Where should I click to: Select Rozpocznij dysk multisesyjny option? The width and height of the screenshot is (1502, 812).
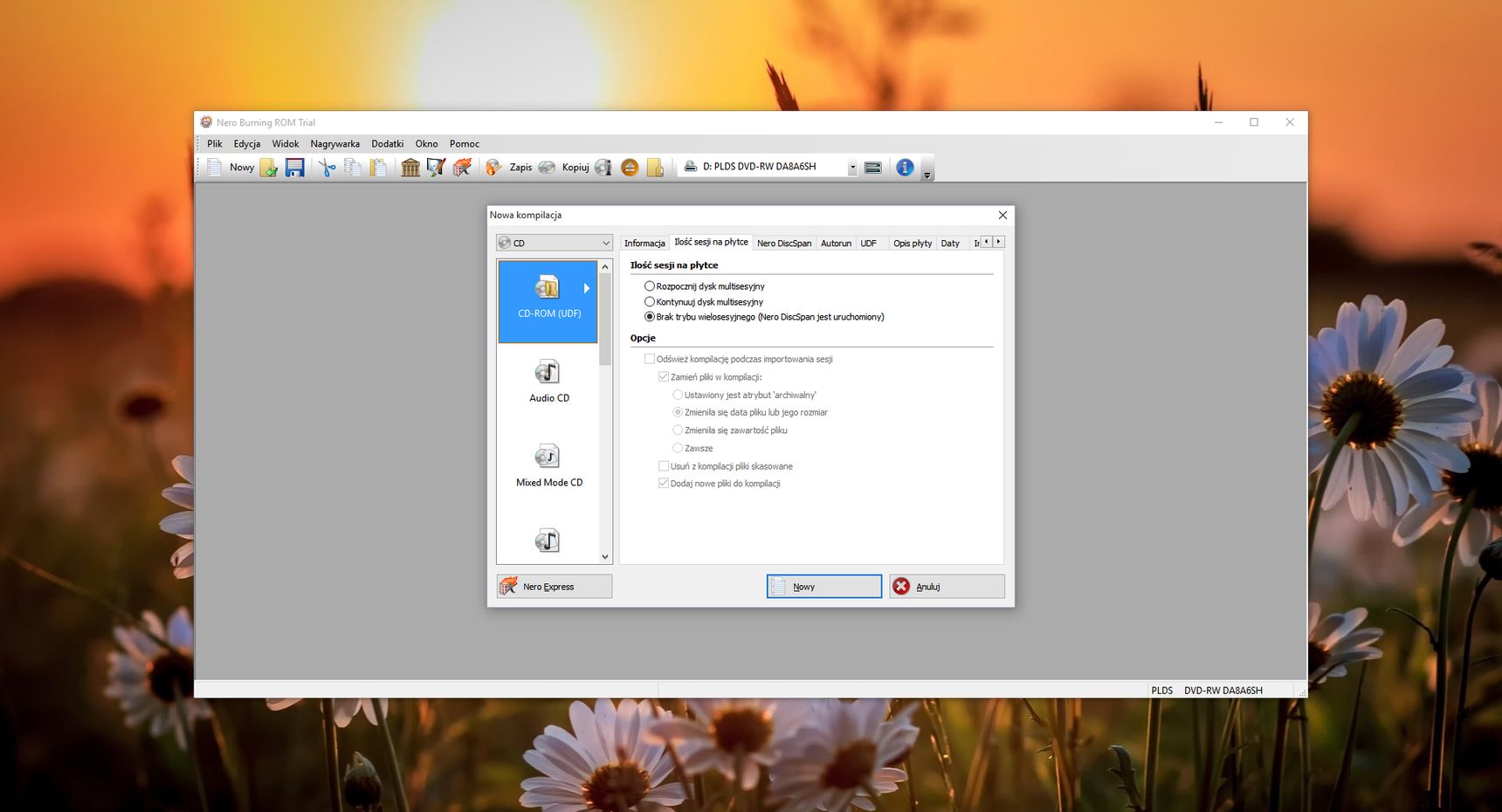click(x=705, y=286)
